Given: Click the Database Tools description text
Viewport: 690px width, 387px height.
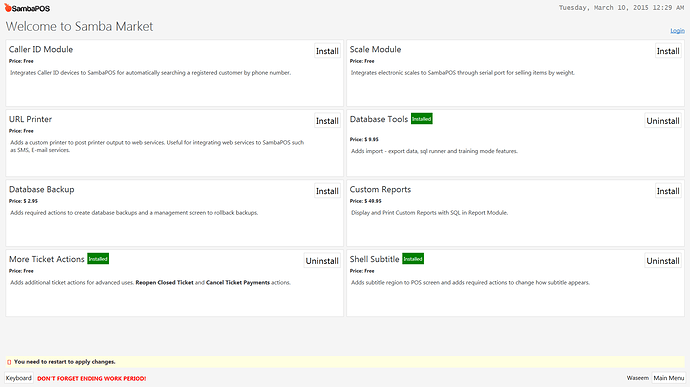Looking at the screenshot, I should (434, 151).
